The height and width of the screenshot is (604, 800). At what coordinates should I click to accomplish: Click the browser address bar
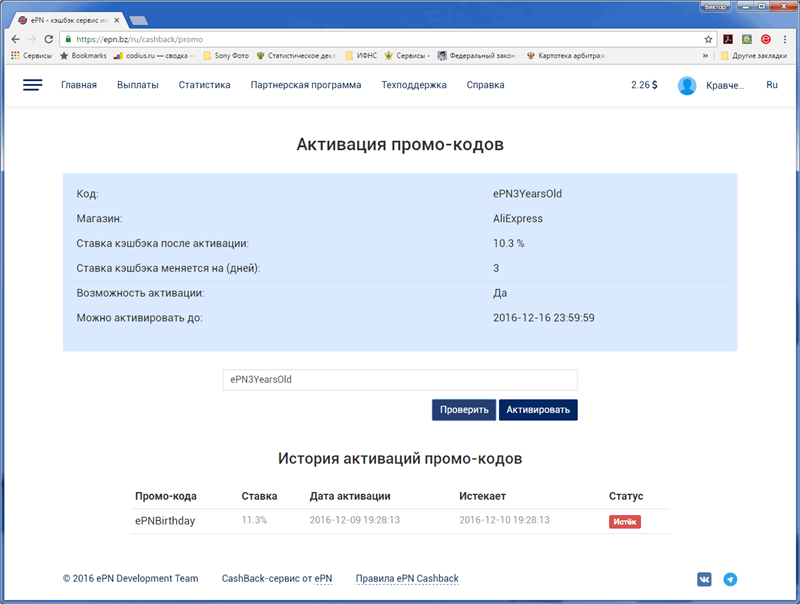[380, 39]
